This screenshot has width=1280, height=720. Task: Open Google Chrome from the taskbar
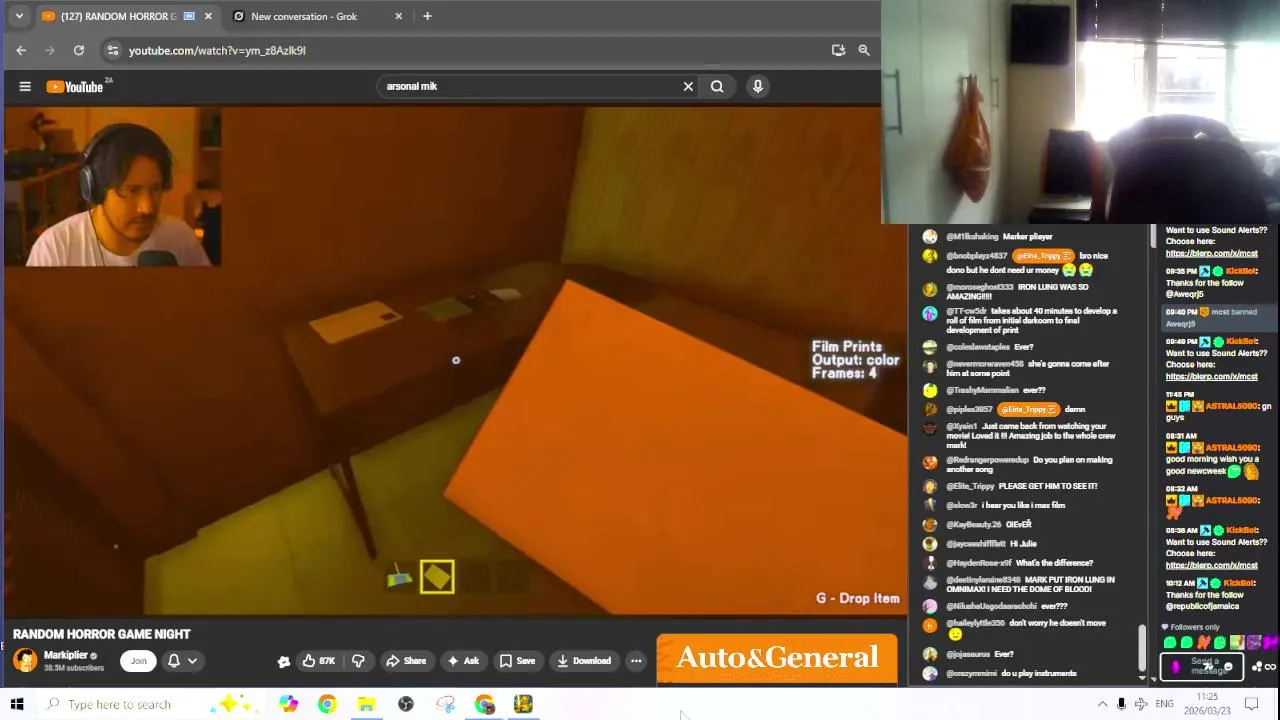tap(327, 704)
